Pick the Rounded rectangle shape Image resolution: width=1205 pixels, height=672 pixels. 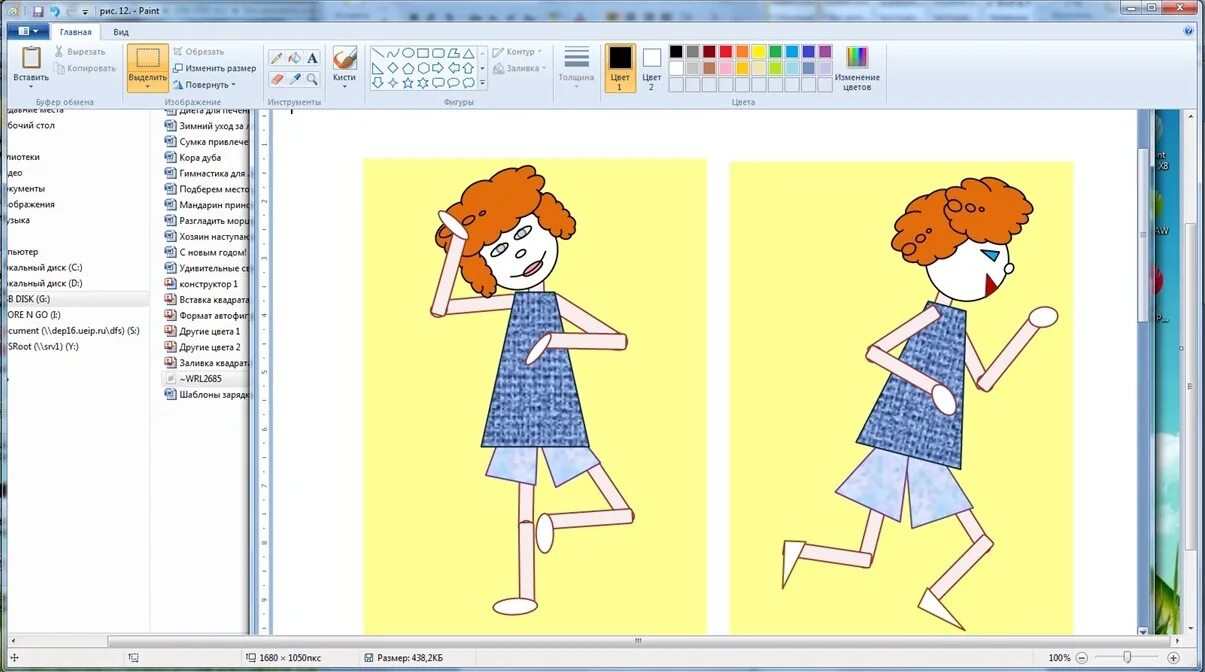point(438,53)
